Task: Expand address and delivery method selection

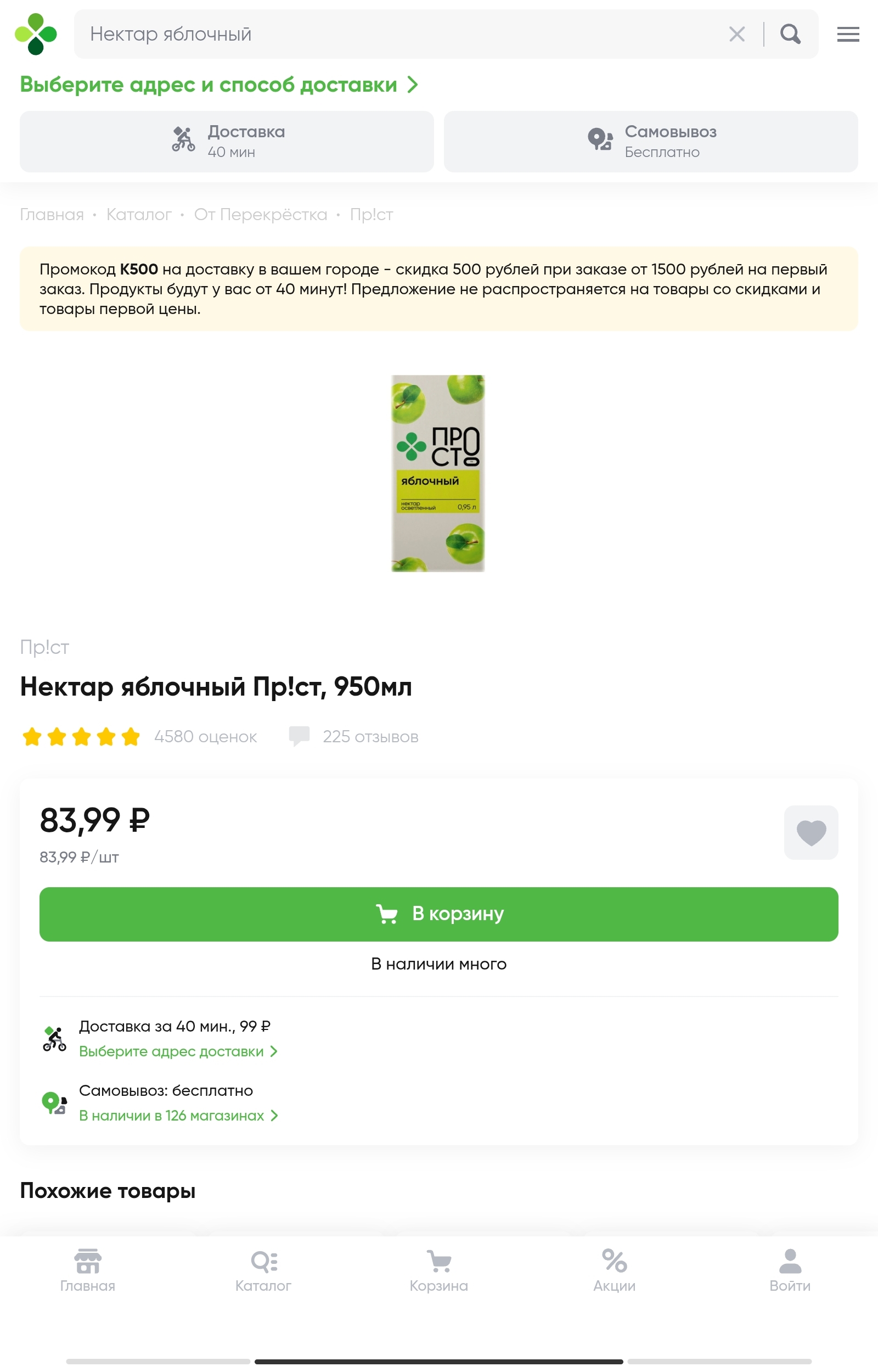Action: (x=219, y=85)
